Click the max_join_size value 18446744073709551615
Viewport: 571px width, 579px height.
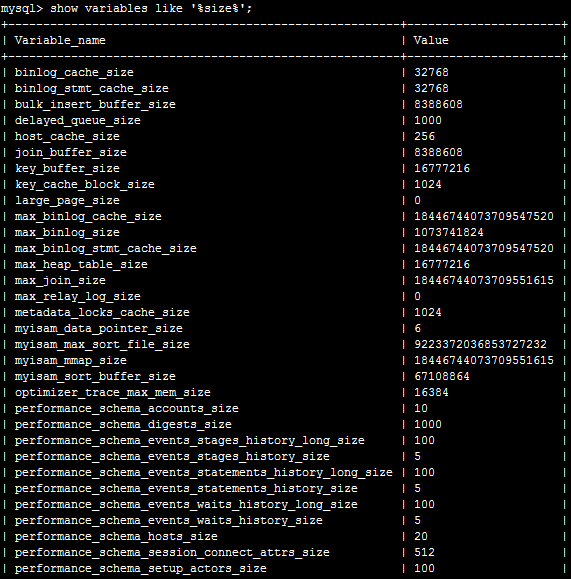[x=483, y=280]
